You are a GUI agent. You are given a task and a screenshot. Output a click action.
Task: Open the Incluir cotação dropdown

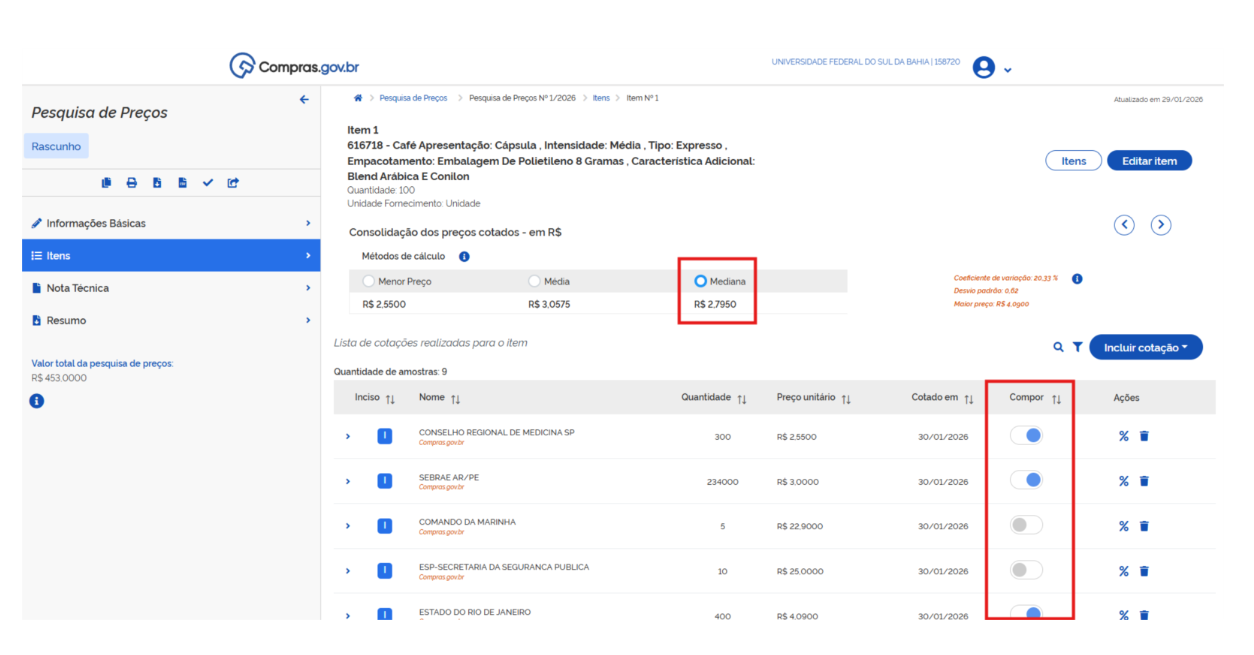click(1145, 347)
